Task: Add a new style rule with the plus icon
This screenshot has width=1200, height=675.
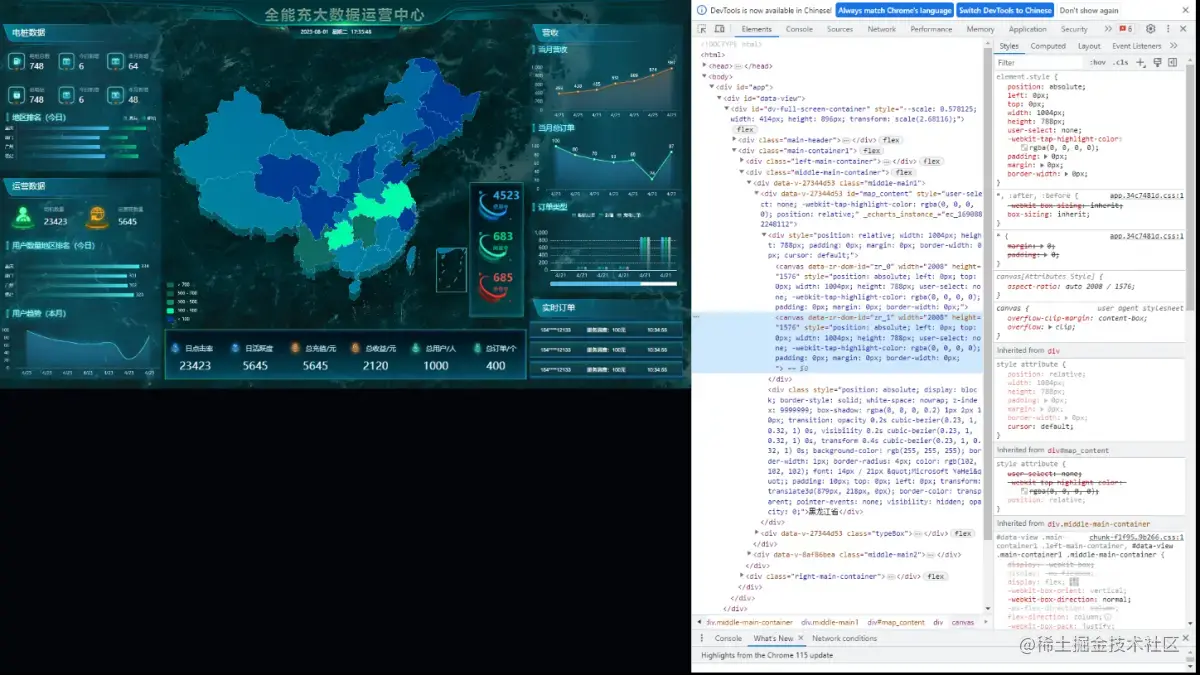Action: tap(1141, 62)
